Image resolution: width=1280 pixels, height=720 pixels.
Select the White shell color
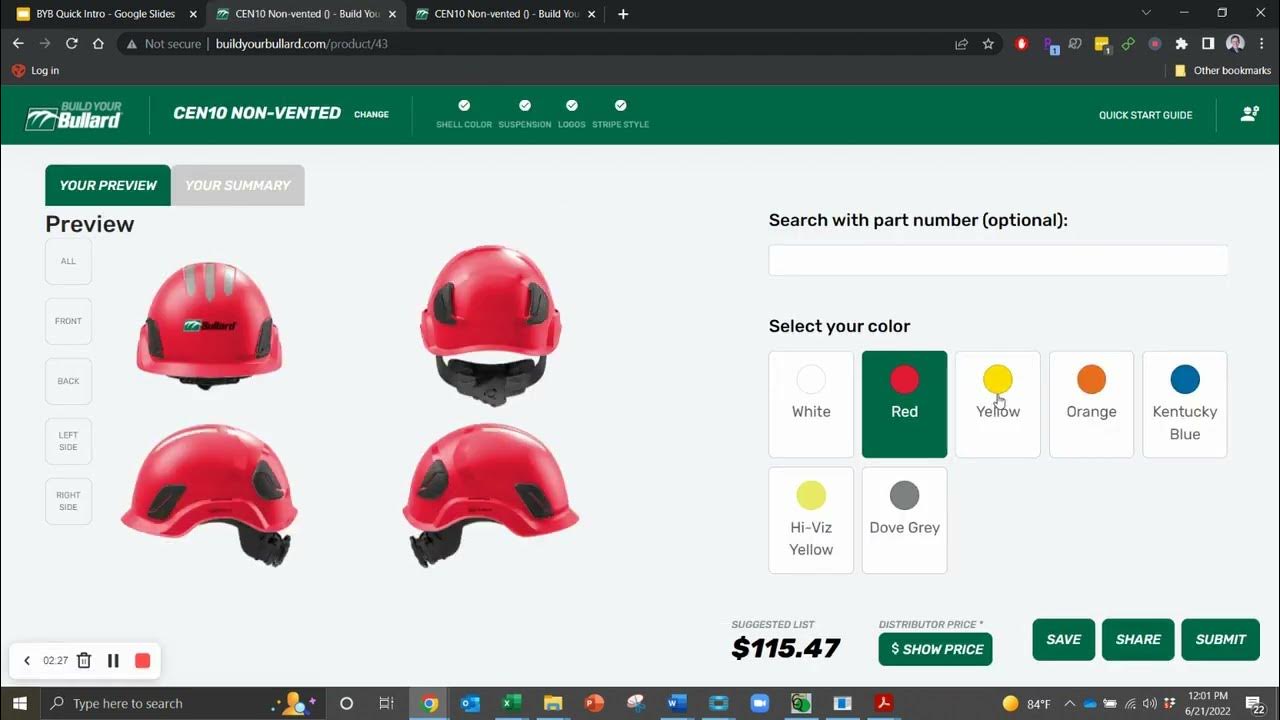coord(811,404)
